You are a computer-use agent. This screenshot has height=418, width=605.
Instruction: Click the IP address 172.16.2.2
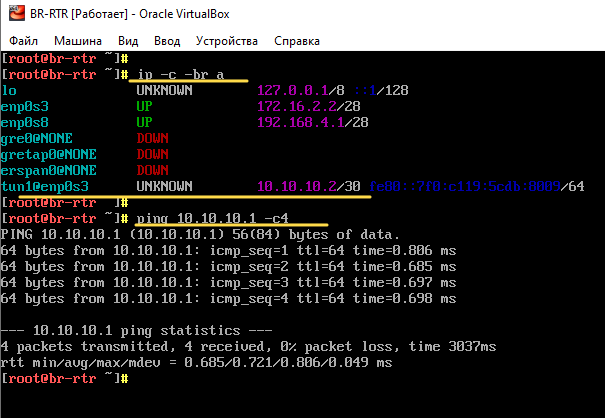pyautogui.click(x=295, y=104)
